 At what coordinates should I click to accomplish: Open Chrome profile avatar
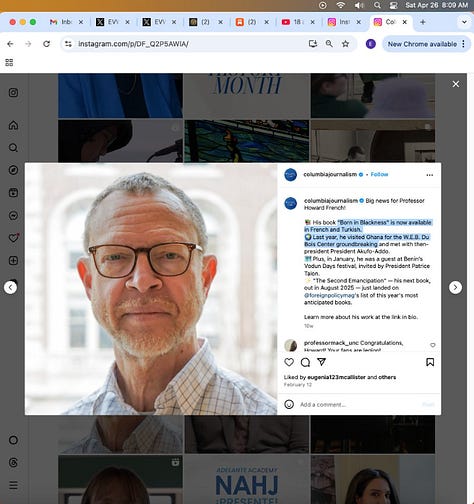coord(371,44)
